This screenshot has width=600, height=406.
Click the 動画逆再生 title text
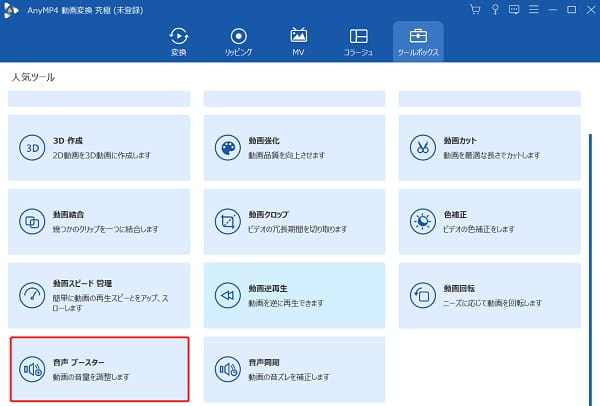pyautogui.click(x=268, y=288)
